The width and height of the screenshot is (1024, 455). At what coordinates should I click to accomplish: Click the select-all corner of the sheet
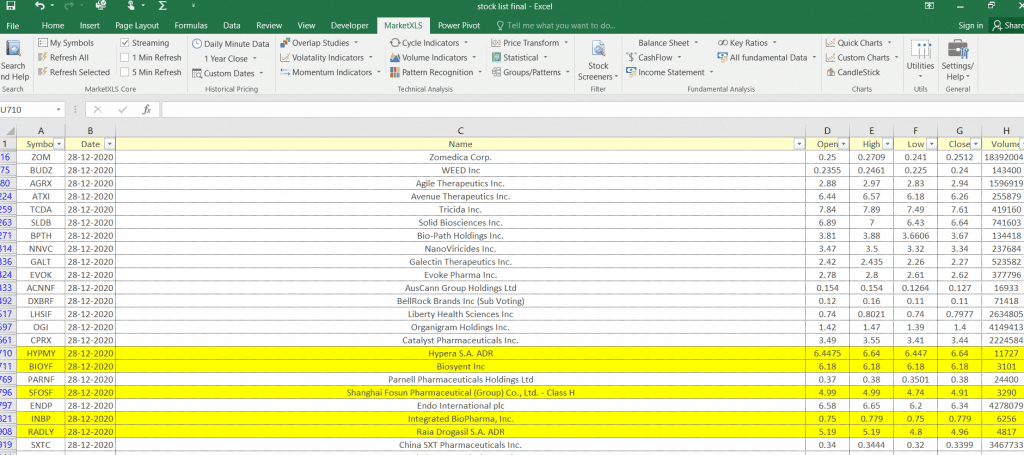tap(8, 131)
